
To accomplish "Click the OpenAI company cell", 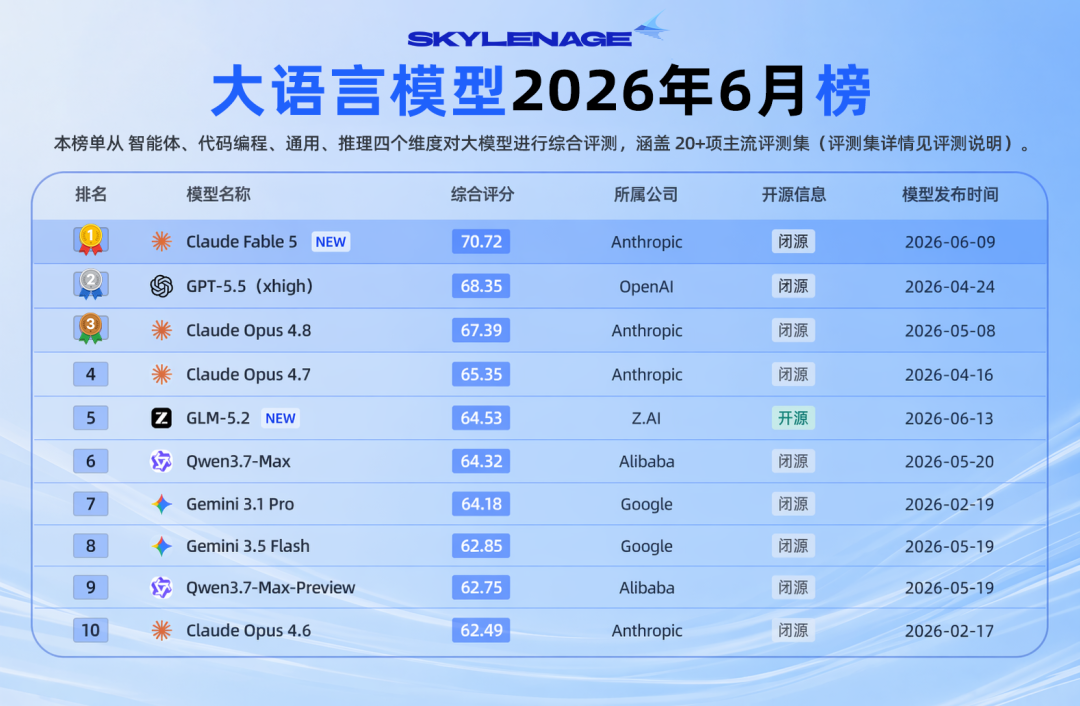I will tap(646, 287).
